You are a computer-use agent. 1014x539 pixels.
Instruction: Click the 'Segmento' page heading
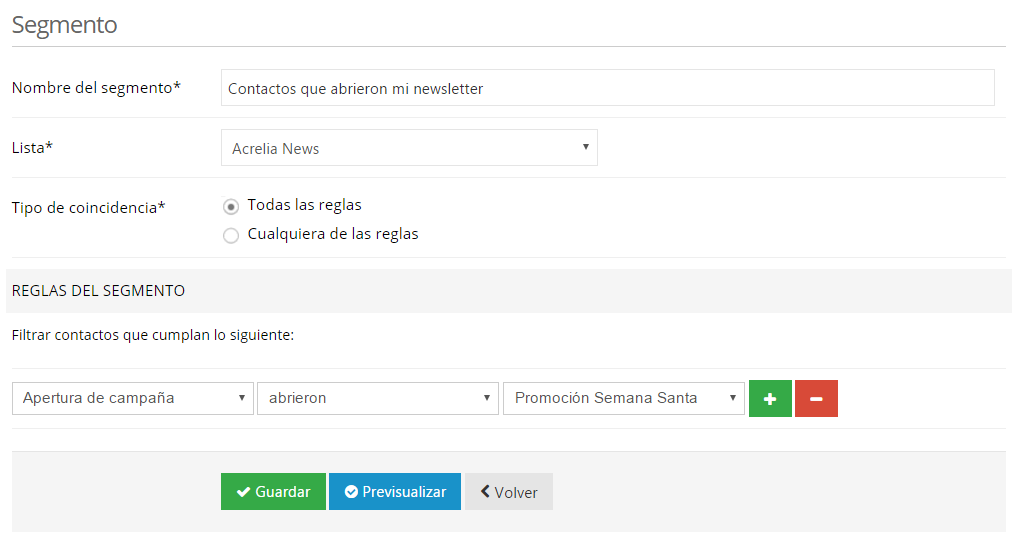coord(65,25)
